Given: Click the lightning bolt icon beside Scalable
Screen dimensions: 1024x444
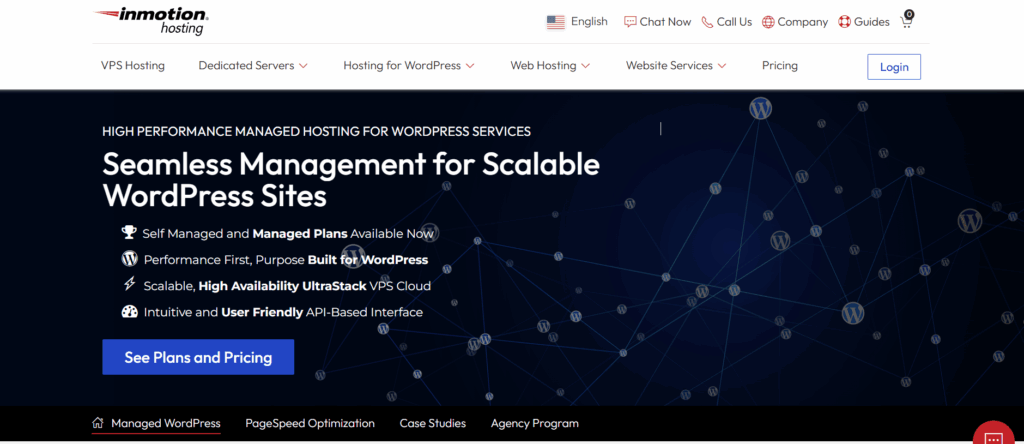Looking at the screenshot, I should click(x=129, y=285).
